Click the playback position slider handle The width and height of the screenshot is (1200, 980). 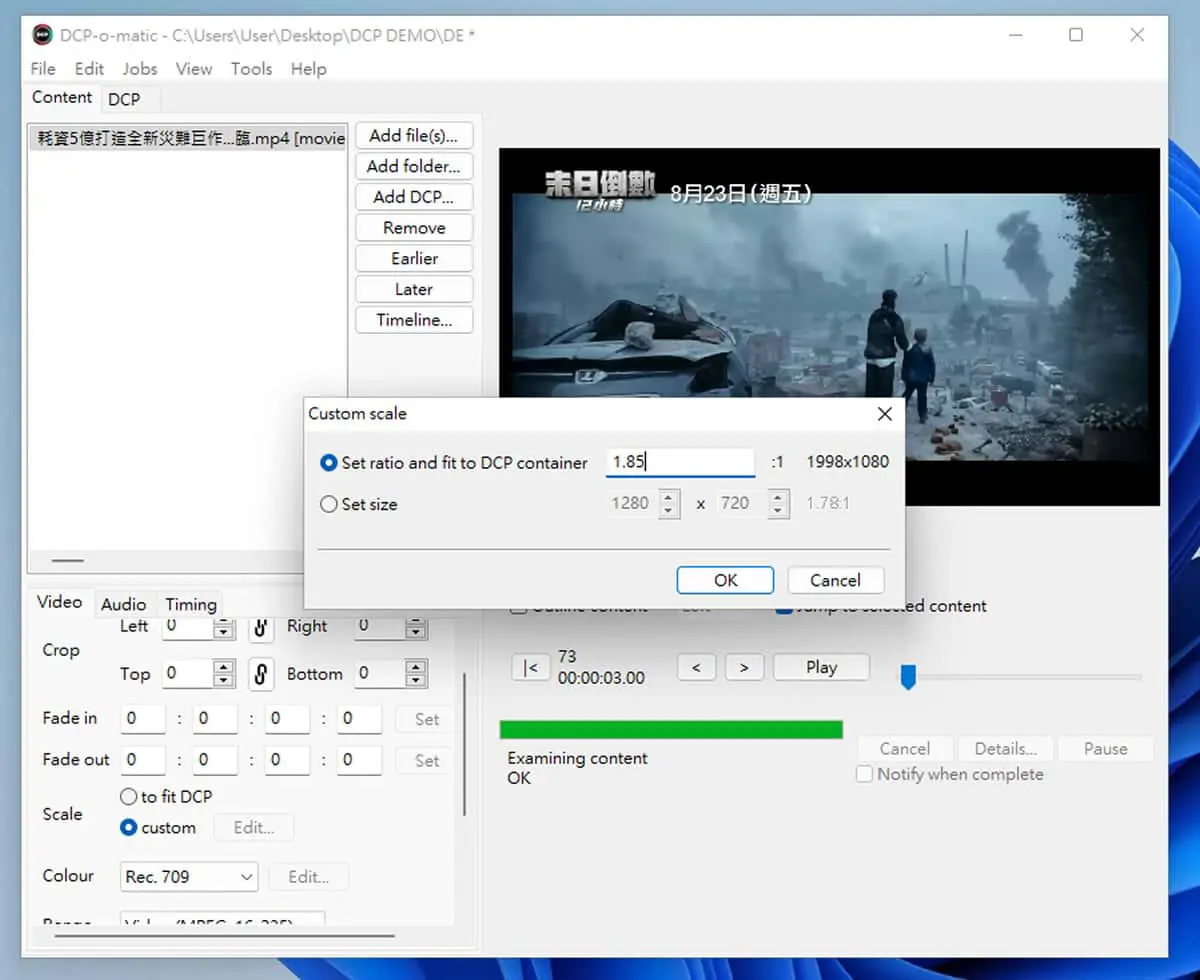click(x=908, y=677)
